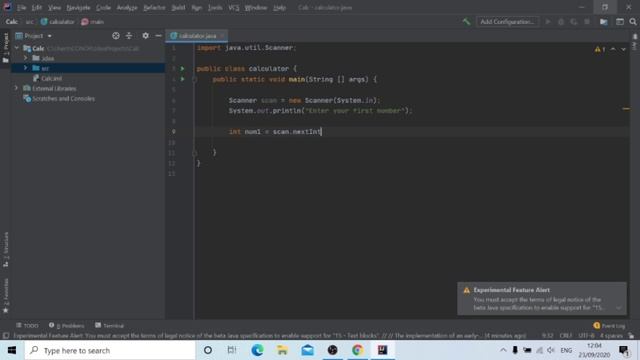Open the Edit menu
640x360 pixels.
click(37, 7)
